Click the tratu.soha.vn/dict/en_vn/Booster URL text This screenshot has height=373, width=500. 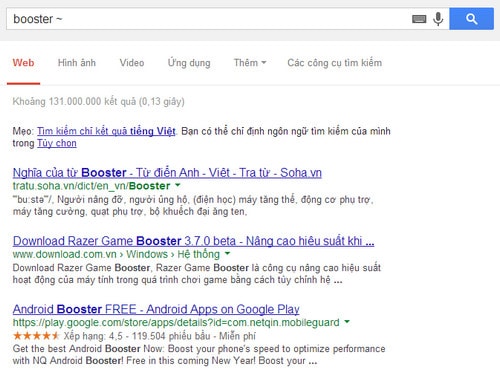click(91, 186)
